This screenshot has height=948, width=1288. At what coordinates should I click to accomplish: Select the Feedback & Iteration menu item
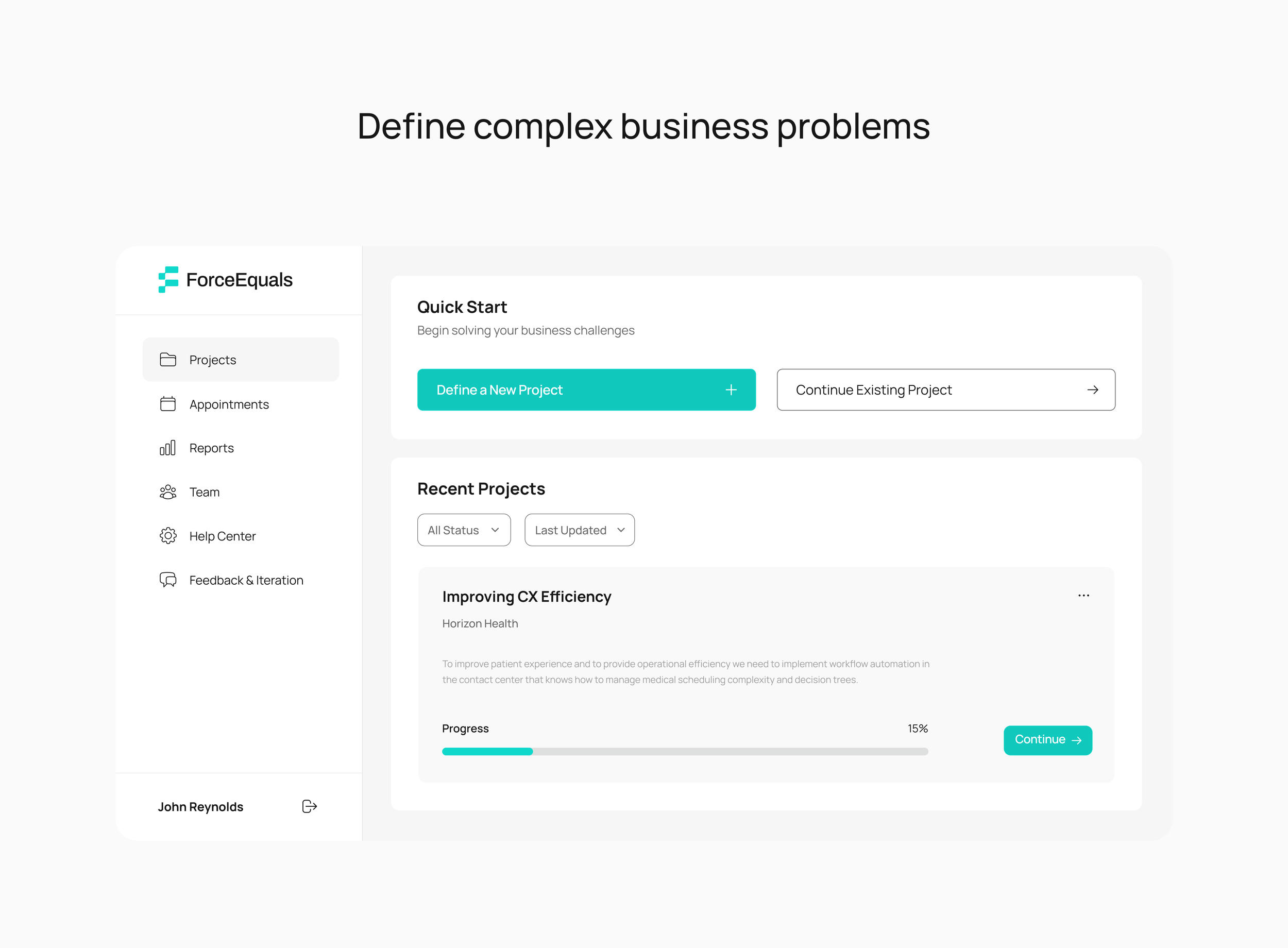coord(246,580)
